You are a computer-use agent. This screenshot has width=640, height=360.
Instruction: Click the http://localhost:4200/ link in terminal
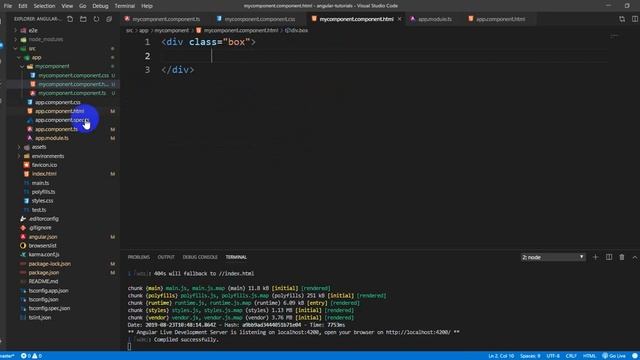coord(418,332)
